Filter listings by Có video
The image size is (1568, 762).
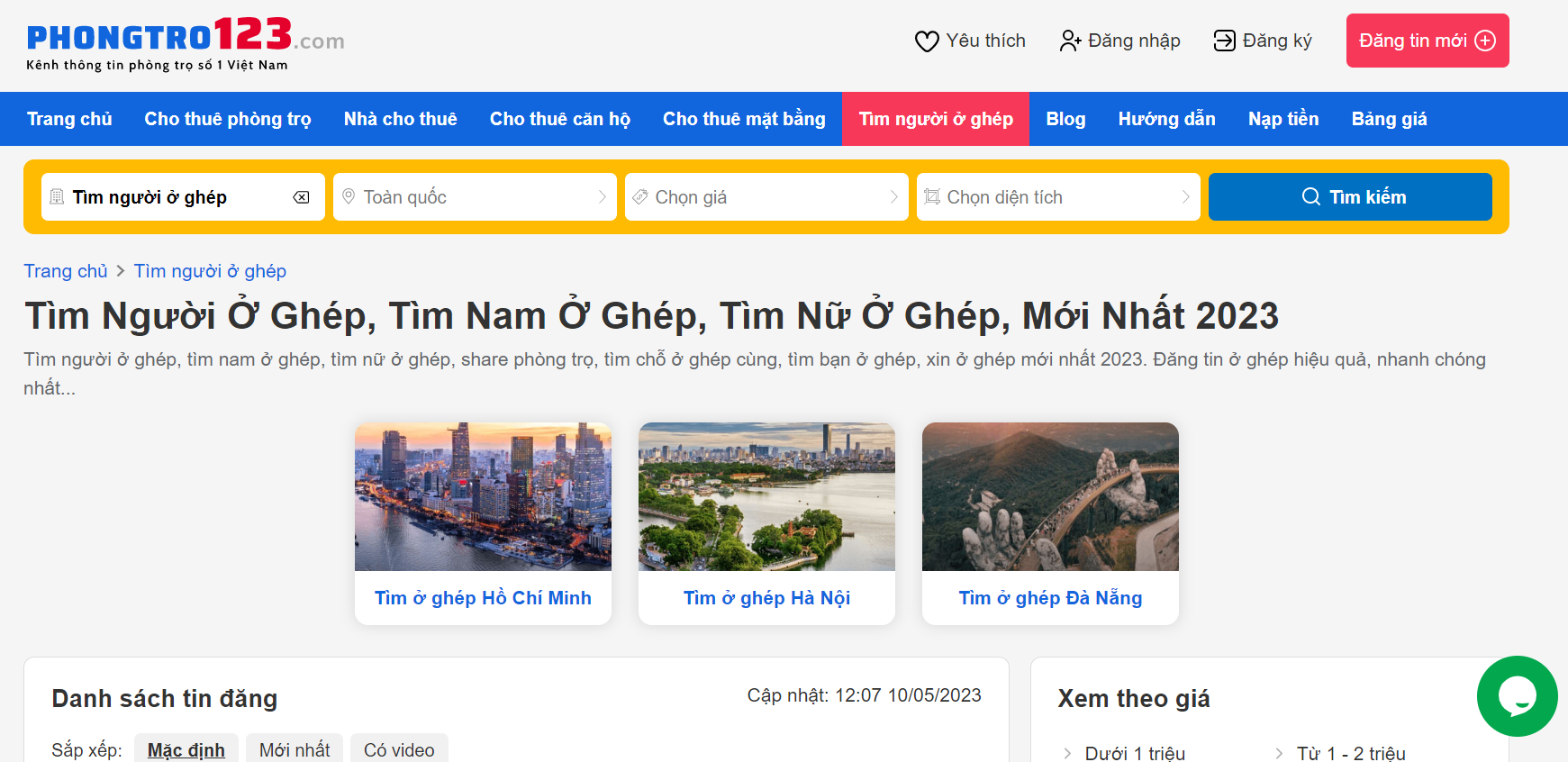pyautogui.click(x=399, y=749)
